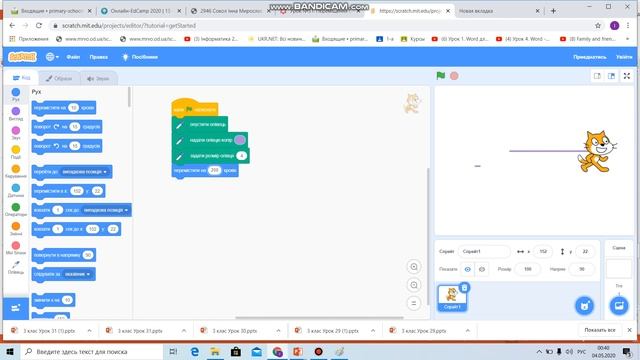Select the Олівець pen category icon
The width and height of the screenshot is (640, 360).
[16, 264]
